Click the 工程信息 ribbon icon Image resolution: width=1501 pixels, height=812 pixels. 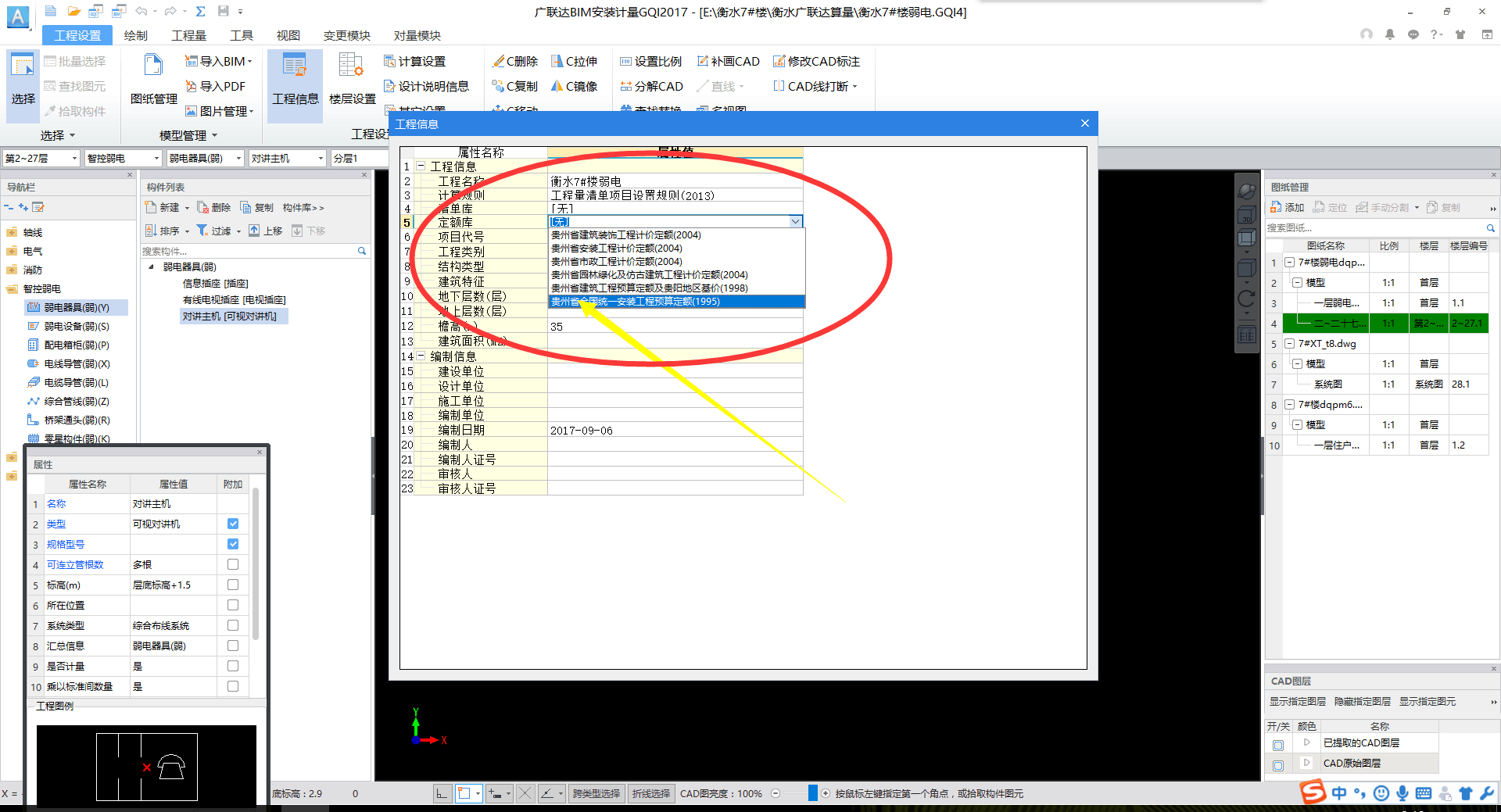coord(295,79)
